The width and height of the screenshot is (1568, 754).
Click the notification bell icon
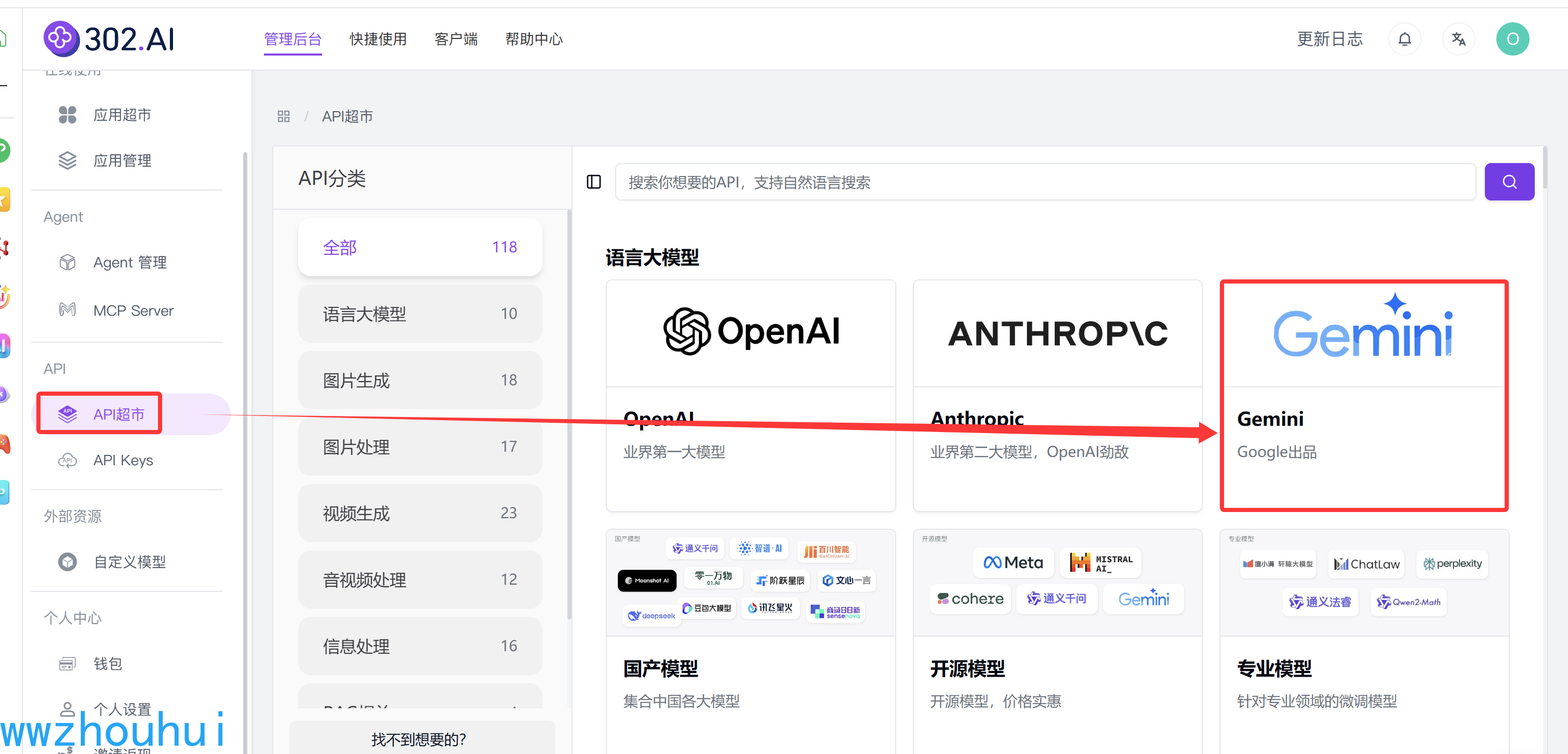1404,39
